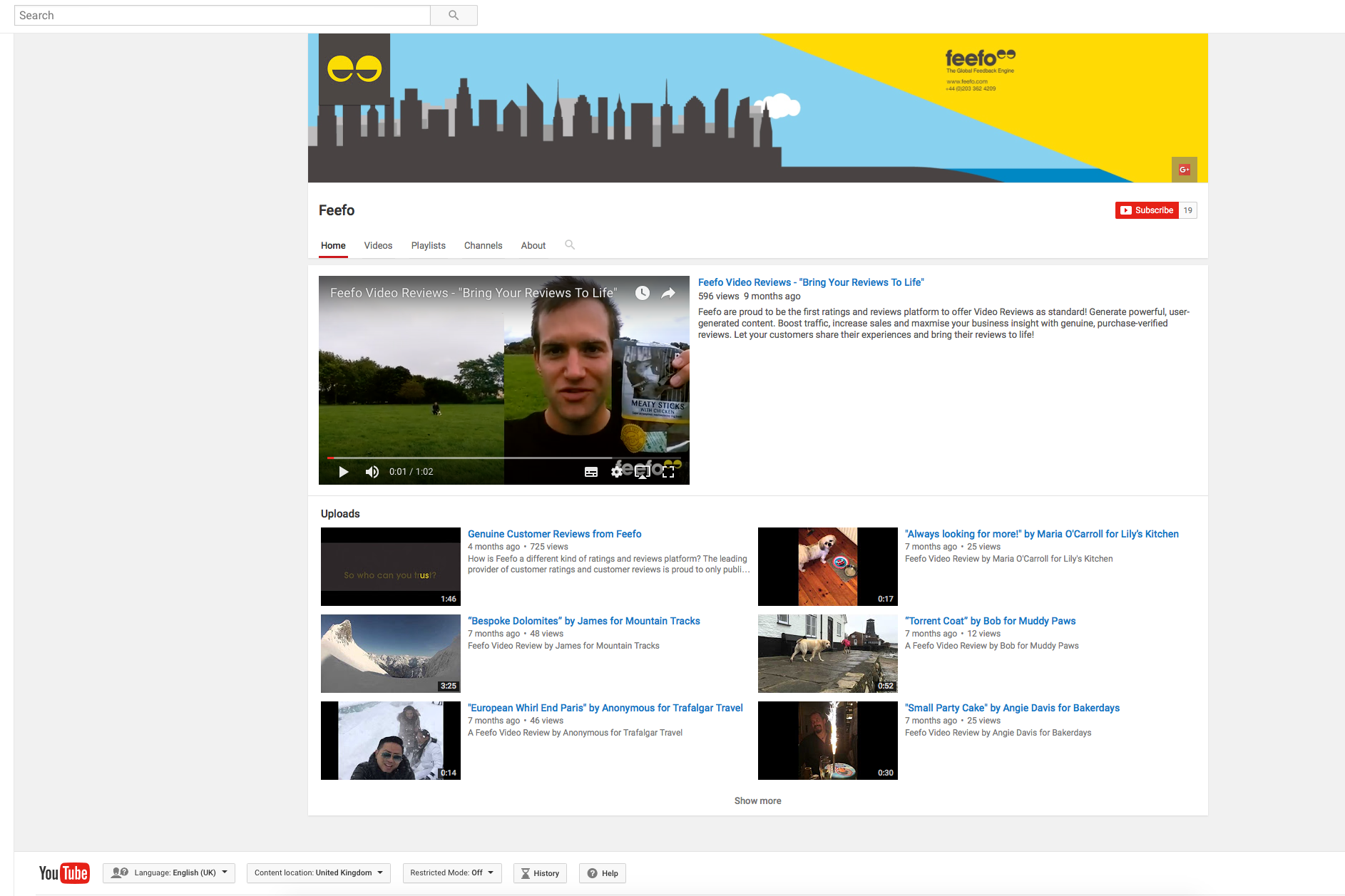Open the dog with bowl thumbnail 0:17
This screenshot has width=1345, height=896.
click(828, 567)
